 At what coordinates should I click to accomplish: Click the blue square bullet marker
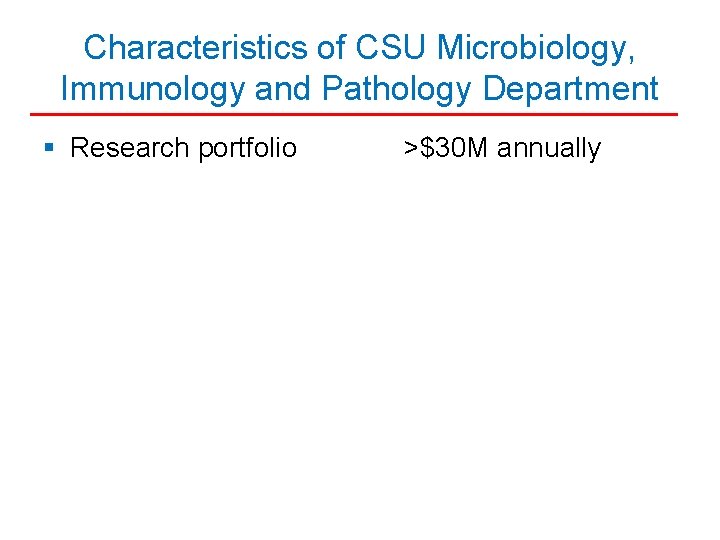[x=50, y=149]
